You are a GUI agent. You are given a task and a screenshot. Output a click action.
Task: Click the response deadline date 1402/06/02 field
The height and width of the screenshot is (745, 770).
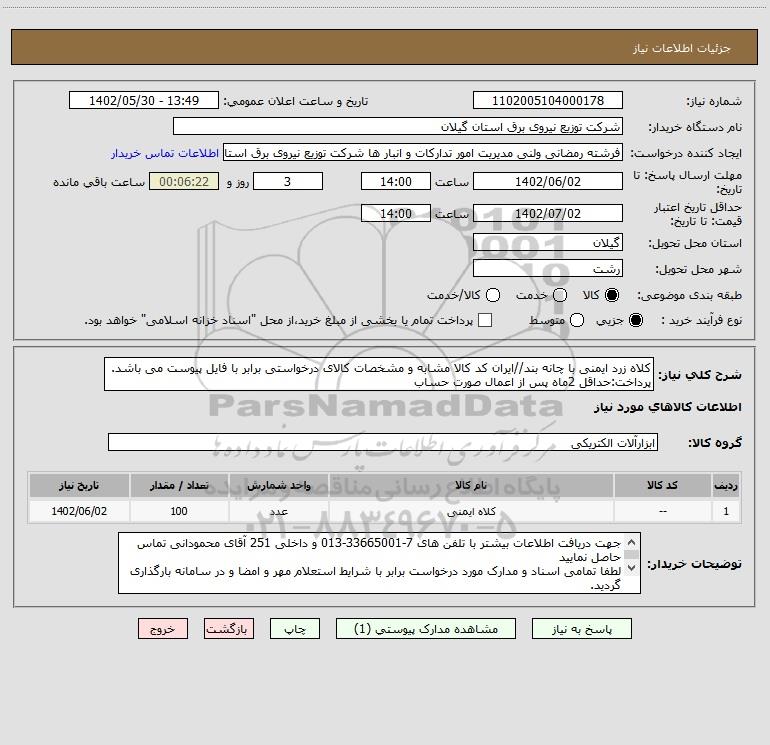[x=548, y=181]
